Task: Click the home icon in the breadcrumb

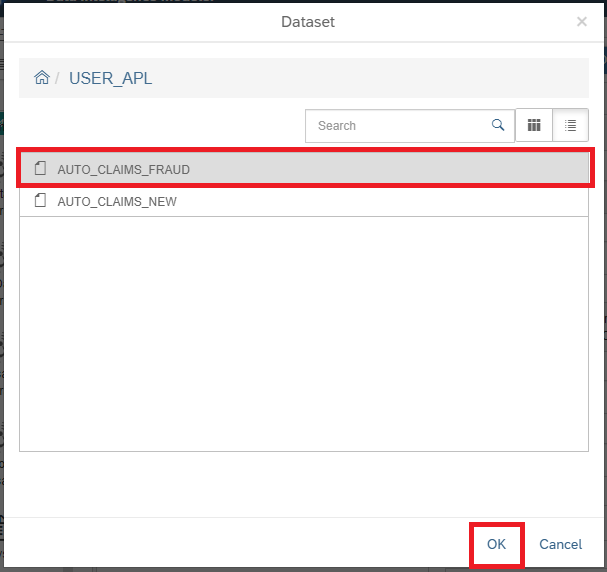Action: (41, 78)
